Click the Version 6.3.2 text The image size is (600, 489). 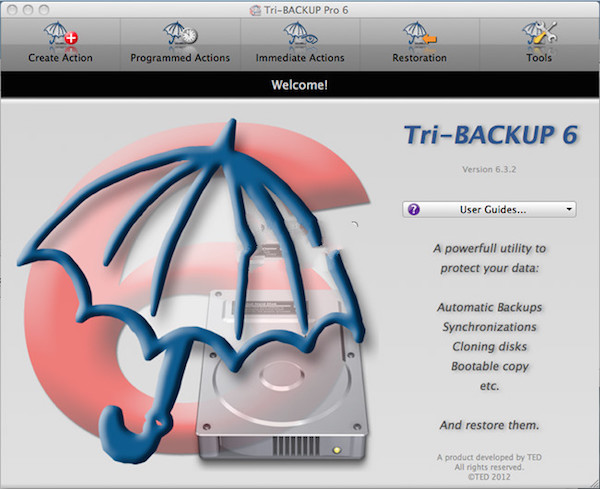tap(489, 169)
